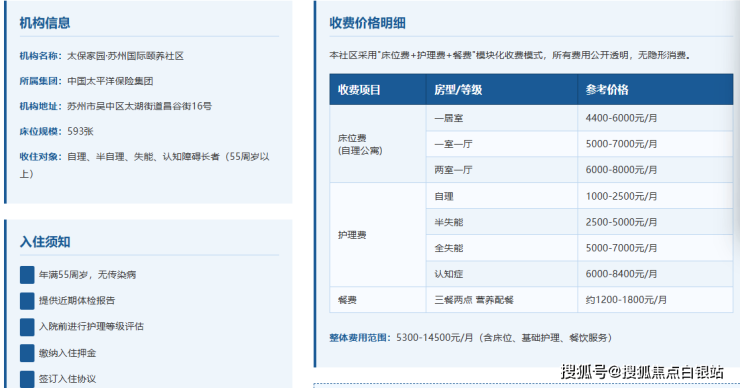This screenshot has width=740, height=388.
Task: Click the 认知症 care level cell
Action: pyautogui.click(x=502, y=274)
